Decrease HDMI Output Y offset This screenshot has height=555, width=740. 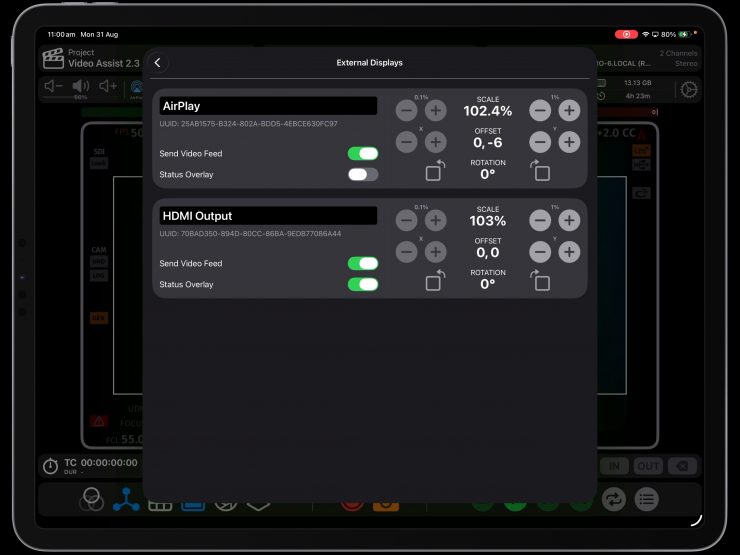(540, 252)
